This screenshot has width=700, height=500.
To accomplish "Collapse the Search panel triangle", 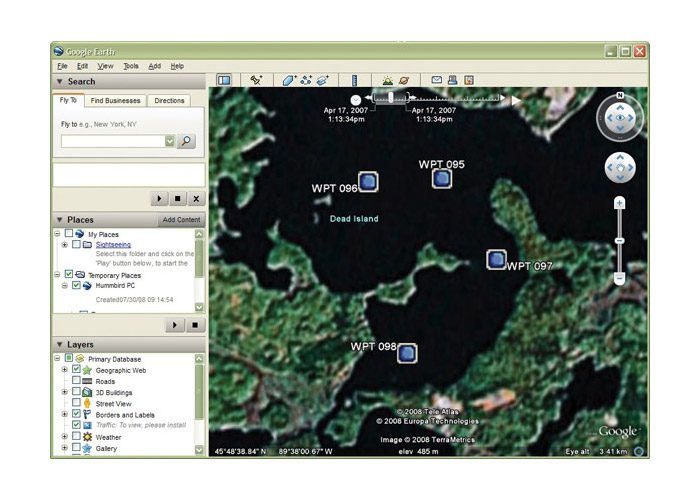I will point(59,82).
